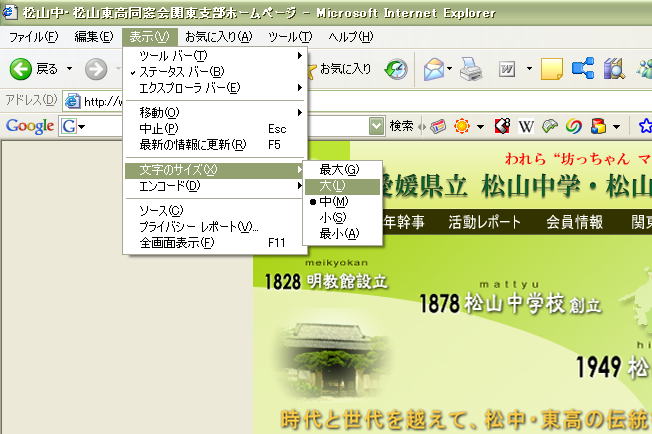Open the お気に入り(A) menu

(x=219, y=37)
